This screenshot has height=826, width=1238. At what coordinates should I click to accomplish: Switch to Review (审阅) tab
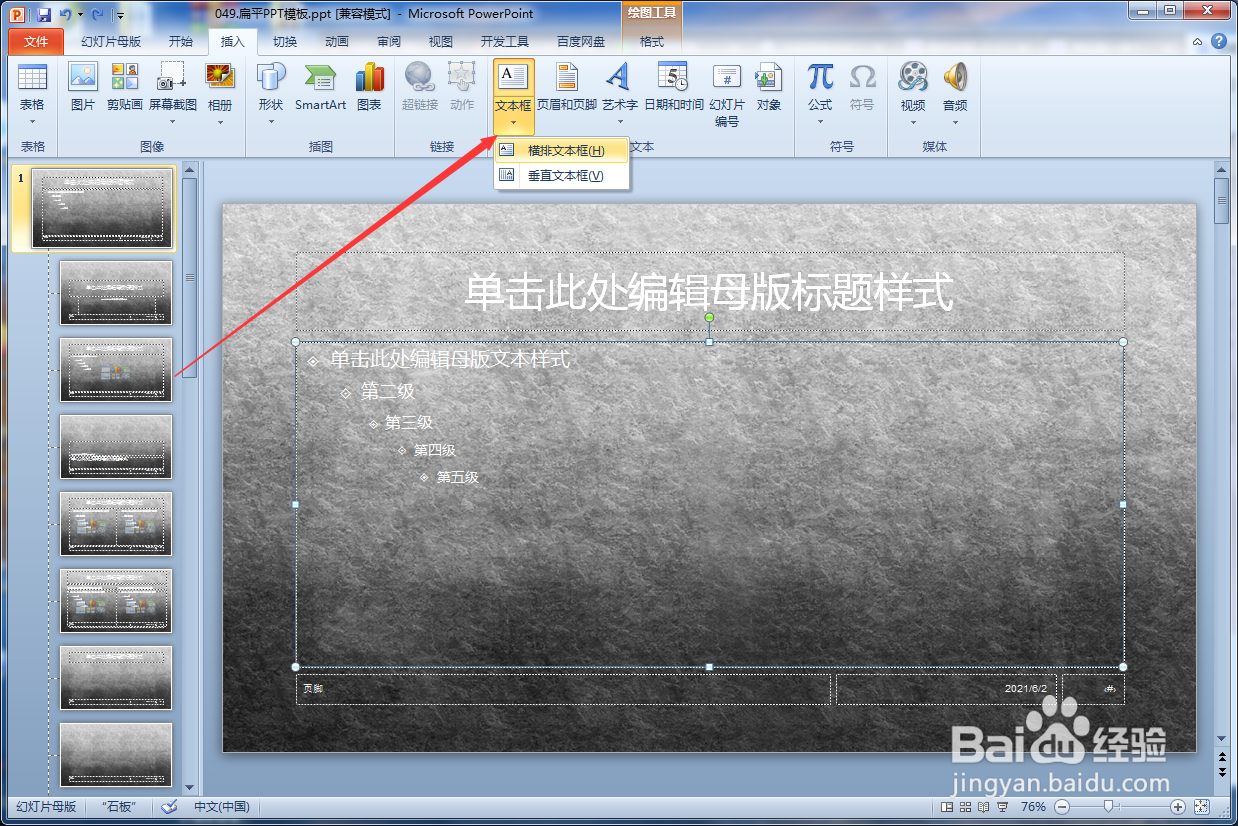[x=389, y=41]
